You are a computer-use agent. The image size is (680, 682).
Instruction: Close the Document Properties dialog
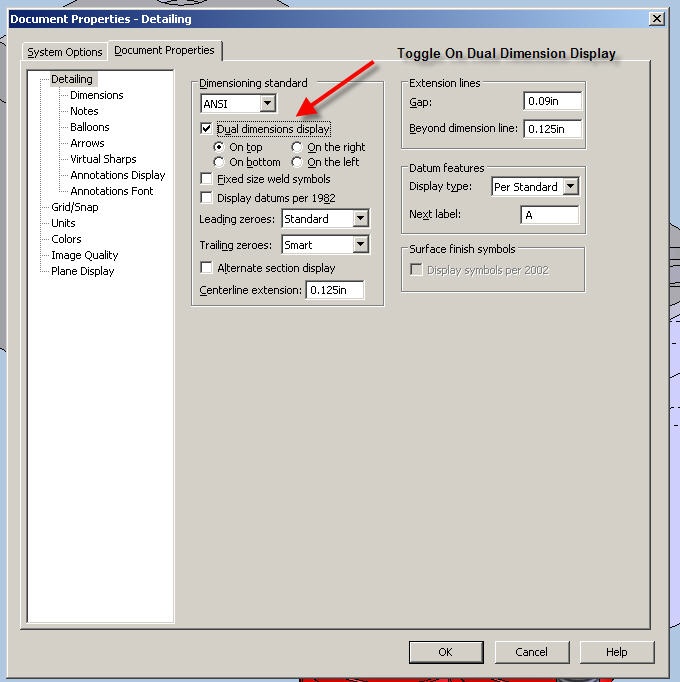pyautogui.click(x=657, y=19)
